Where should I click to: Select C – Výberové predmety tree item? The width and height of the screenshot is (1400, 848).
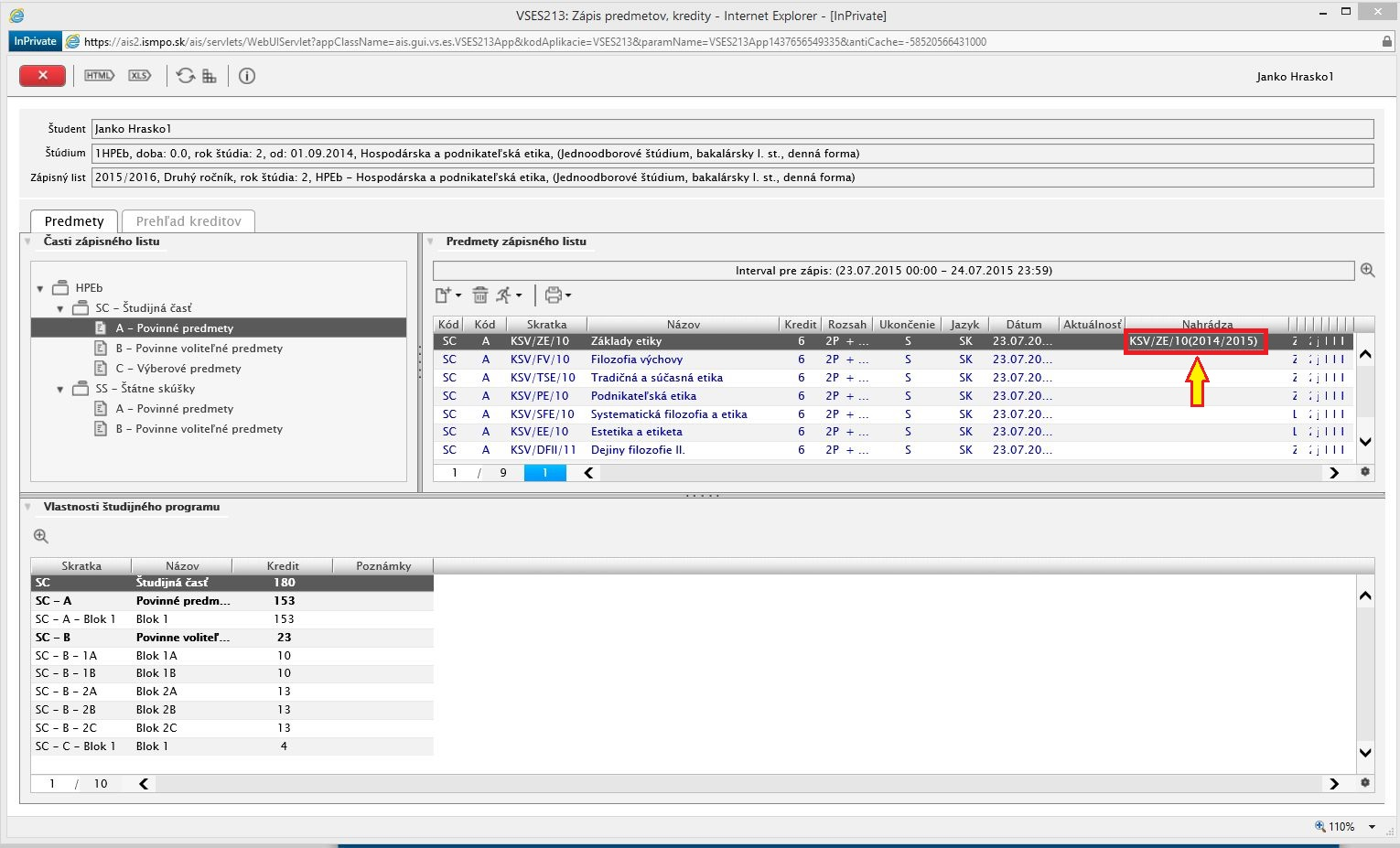178,368
